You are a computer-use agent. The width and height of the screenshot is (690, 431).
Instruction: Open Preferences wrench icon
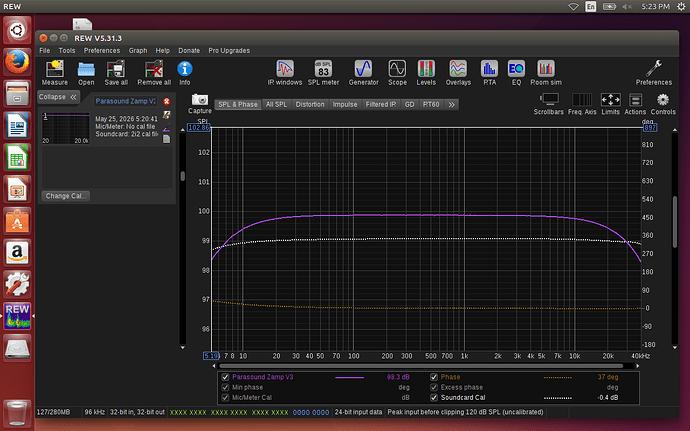[x=653, y=73]
